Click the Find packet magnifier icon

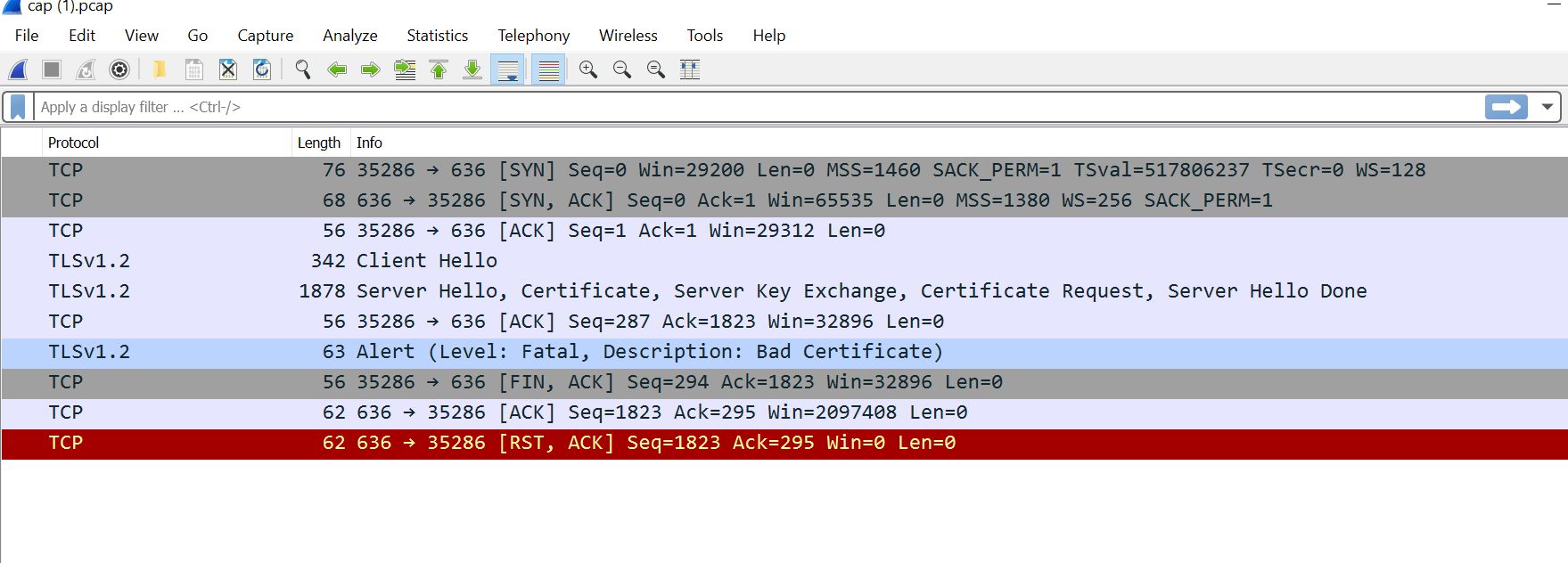coord(303,69)
